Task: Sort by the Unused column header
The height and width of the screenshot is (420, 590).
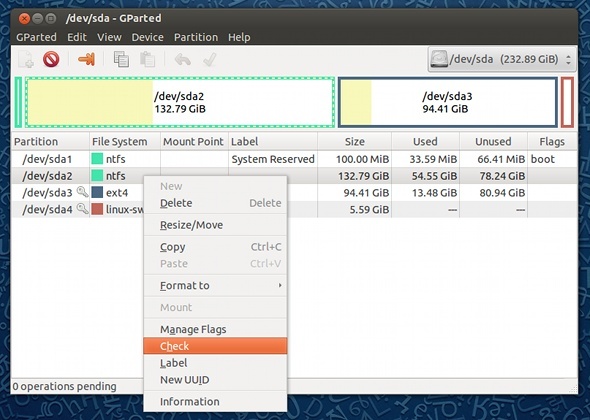Action: (x=493, y=142)
